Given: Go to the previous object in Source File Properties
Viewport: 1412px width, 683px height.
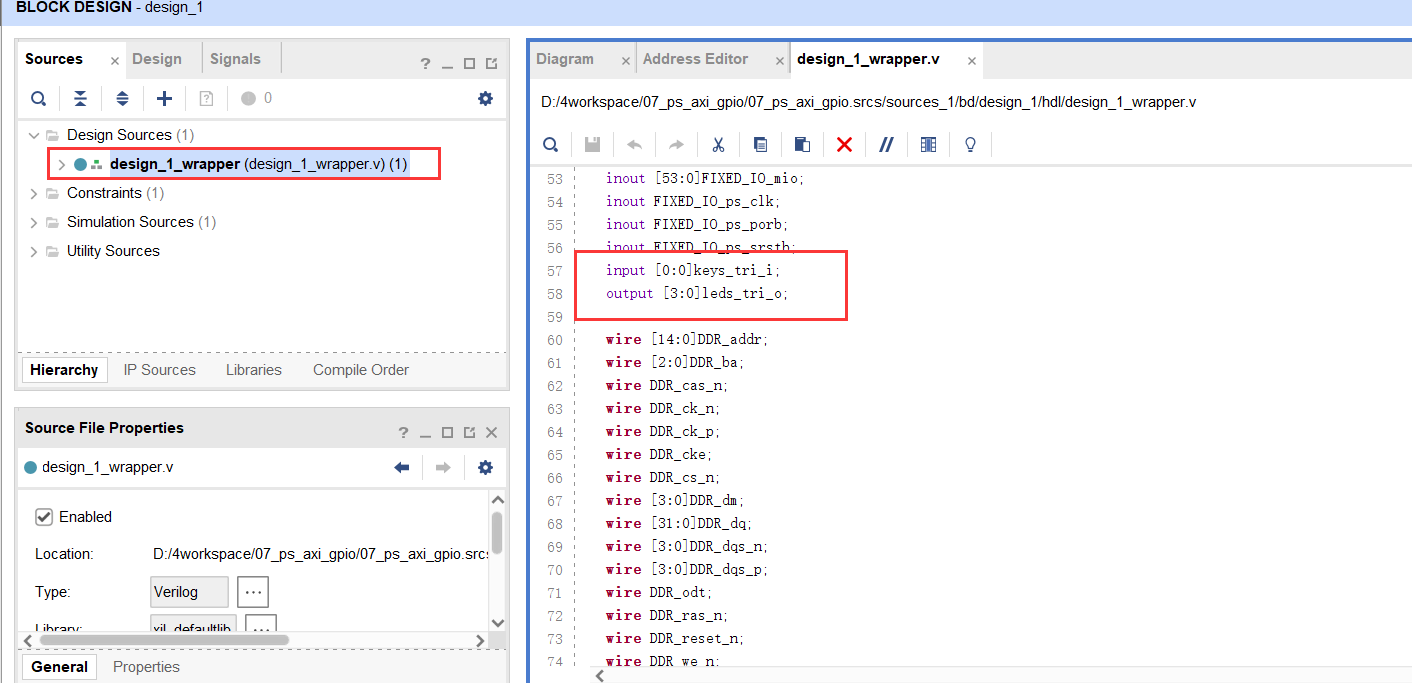Looking at the screenshot, I should (x=402, y=467).
